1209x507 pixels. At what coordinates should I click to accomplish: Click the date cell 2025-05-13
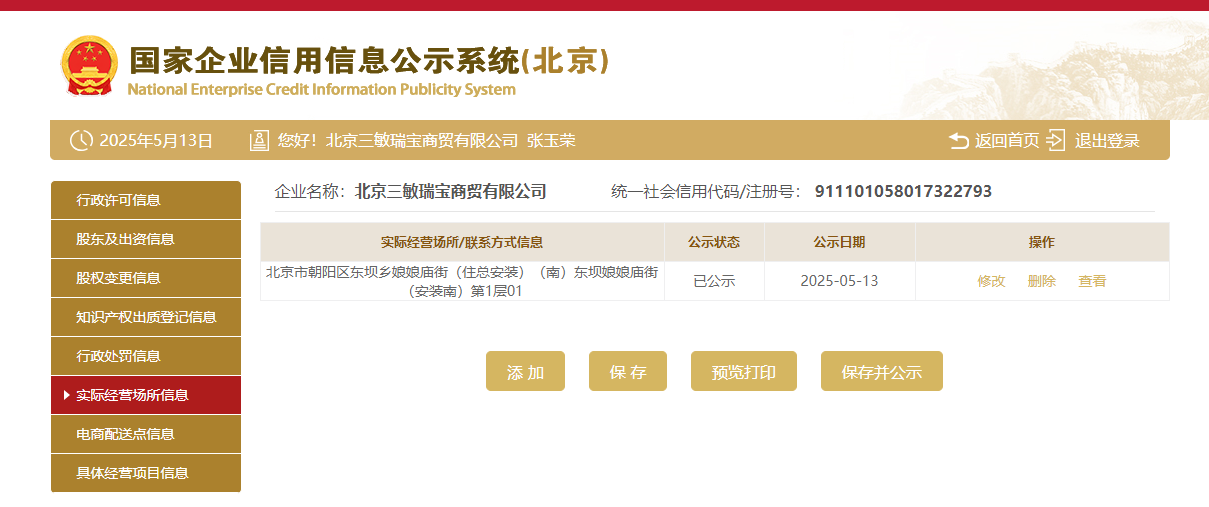tap(839, 281)
